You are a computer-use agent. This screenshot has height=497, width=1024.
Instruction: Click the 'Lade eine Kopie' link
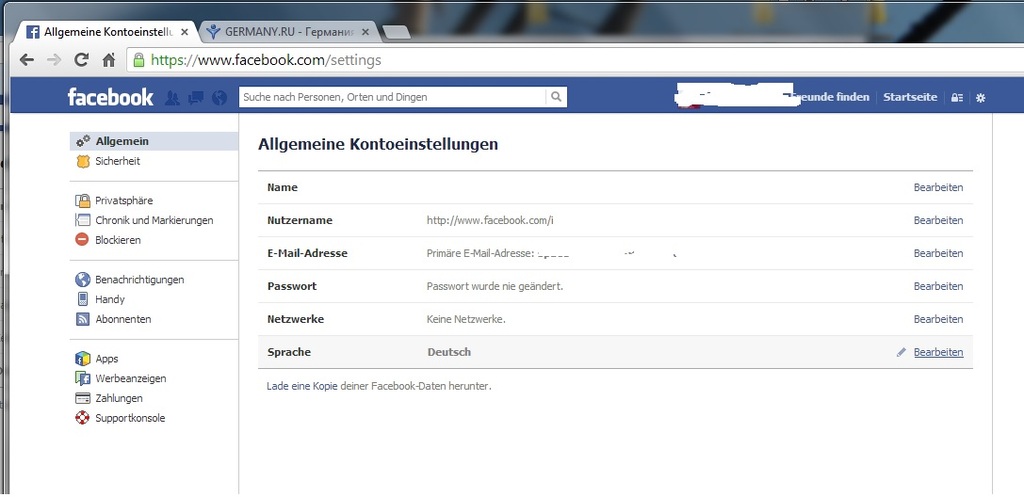tap(302, 386)
